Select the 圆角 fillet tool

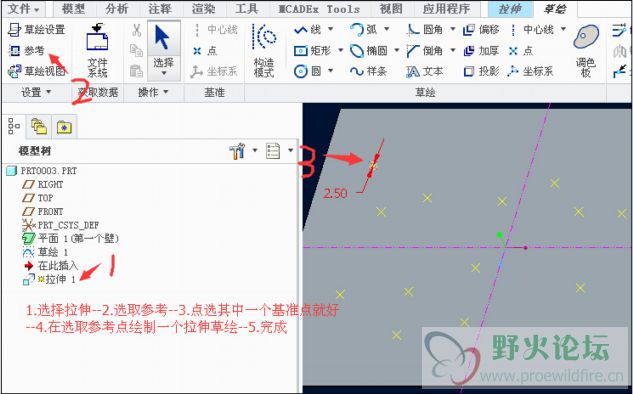pos(425,29)
